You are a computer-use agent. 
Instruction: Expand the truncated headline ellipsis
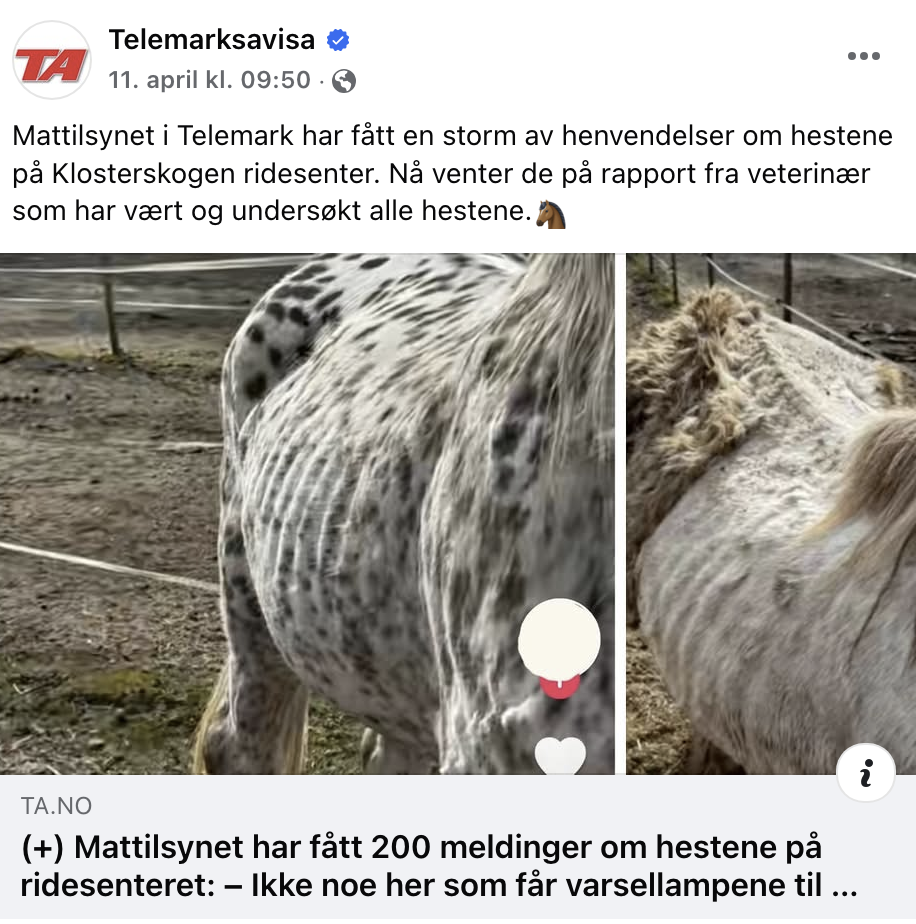(x=845, y=886)
